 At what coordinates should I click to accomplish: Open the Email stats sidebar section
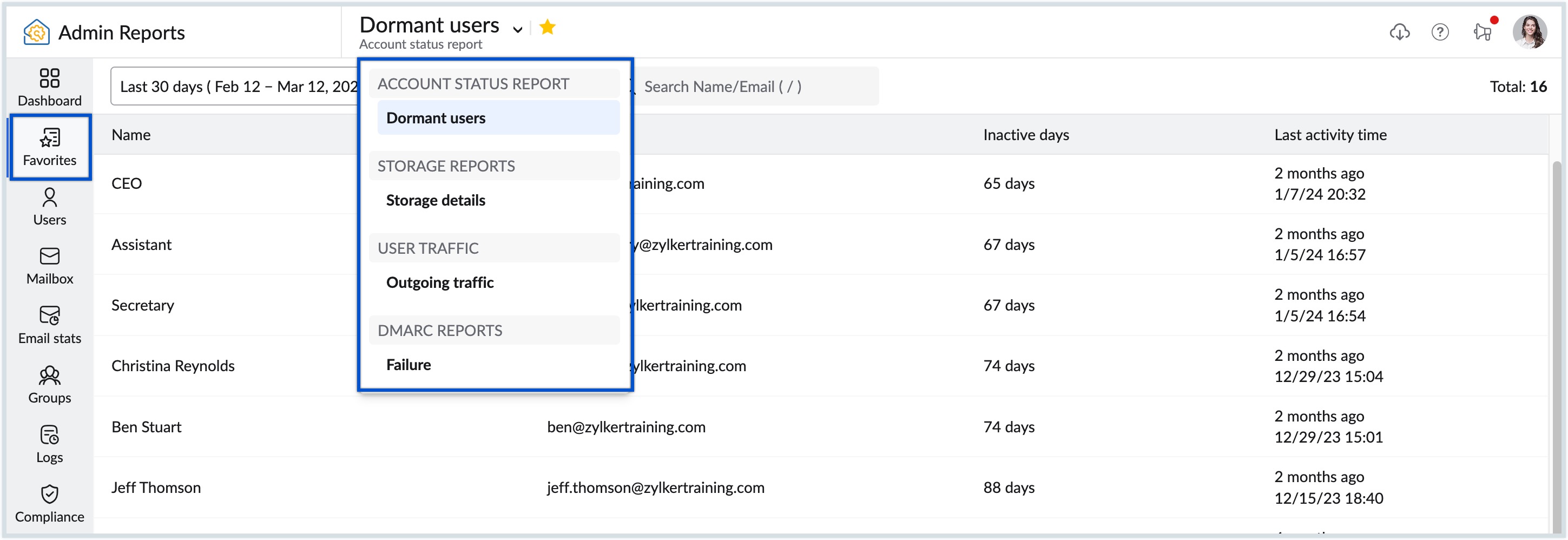point(49,325)
